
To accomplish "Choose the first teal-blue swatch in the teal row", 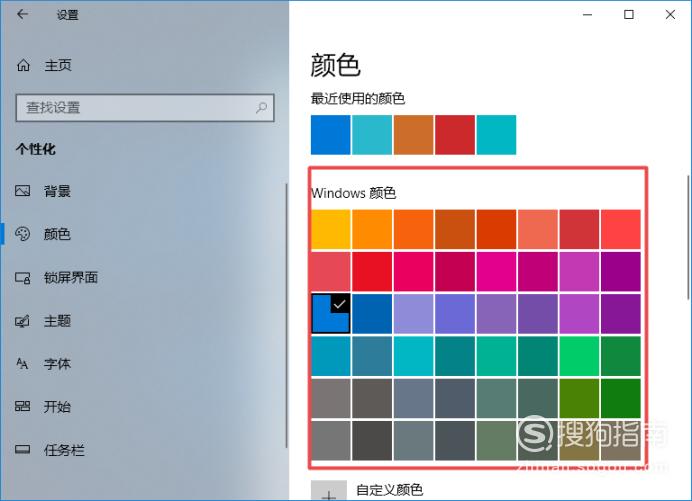I will pyautogui.click(x=331, y=356).
